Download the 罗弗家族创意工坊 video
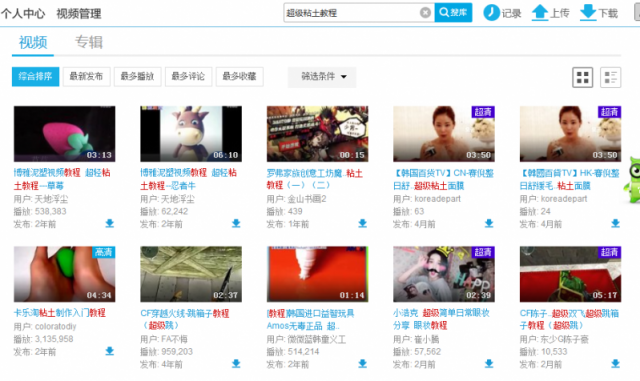The width and height of the screenshot is (640, 381). click(x=362, y=223)
